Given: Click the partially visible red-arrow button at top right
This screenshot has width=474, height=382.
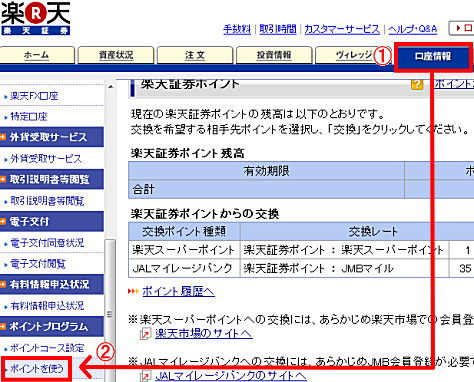Looking at the screenshot, I should pyautogui.click(x=462, y=29).
